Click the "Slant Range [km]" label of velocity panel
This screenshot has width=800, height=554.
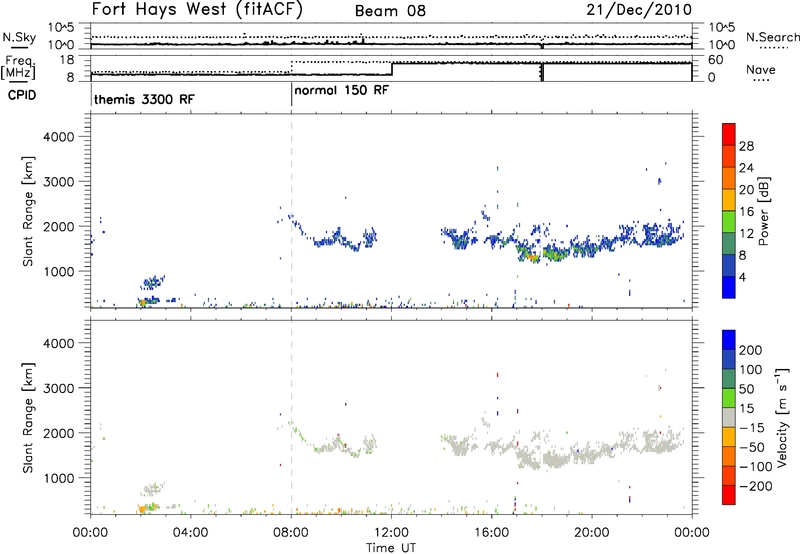pyautogui.click(x=28, y=418)
